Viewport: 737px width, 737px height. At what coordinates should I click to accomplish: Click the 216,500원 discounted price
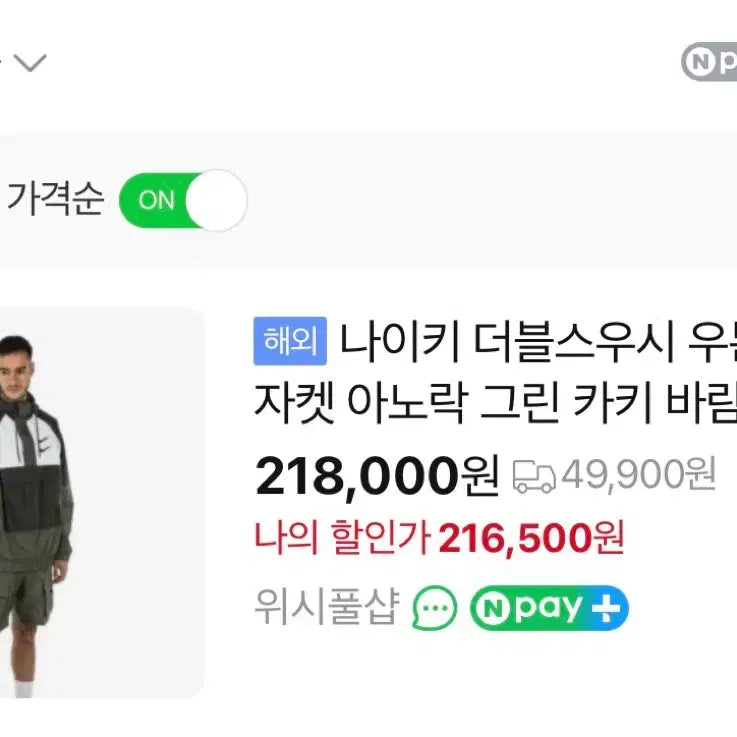pos(530,540)
